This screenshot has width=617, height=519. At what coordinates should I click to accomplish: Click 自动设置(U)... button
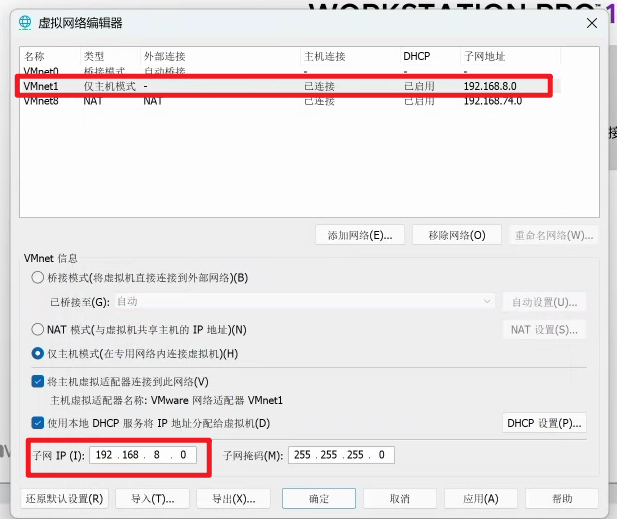pos(544,302)
